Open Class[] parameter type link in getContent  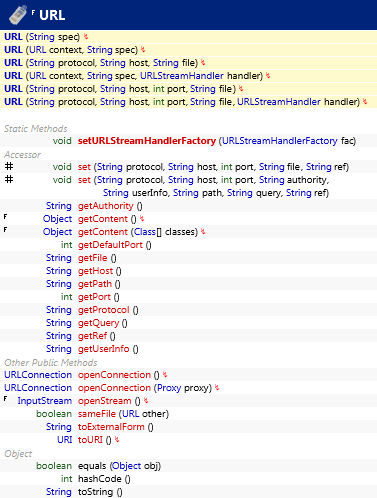[148, 232]
